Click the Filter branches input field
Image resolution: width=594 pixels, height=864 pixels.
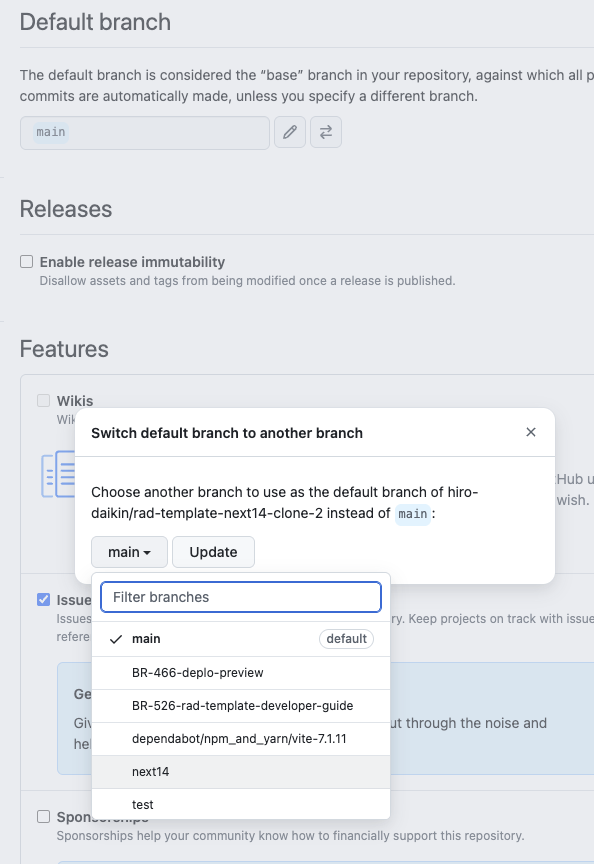click(240, 597)
